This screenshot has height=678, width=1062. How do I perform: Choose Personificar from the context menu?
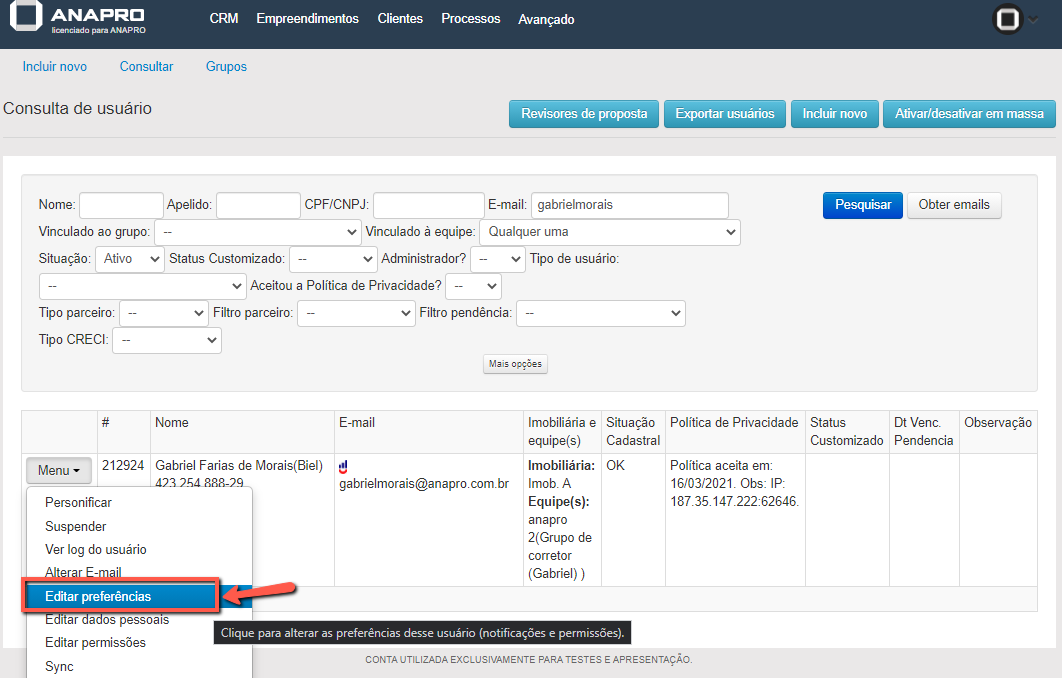coord(79,503)
